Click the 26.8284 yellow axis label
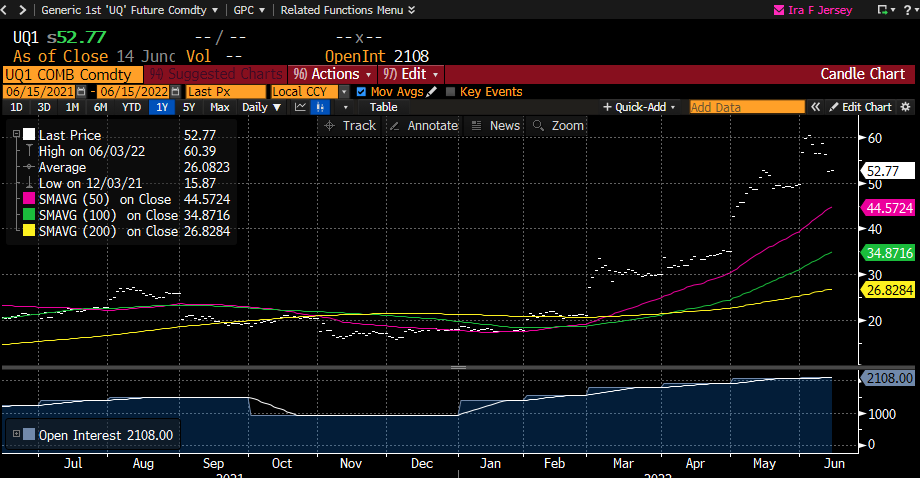This screenshot has height=478, width=920. click(887, 290)
